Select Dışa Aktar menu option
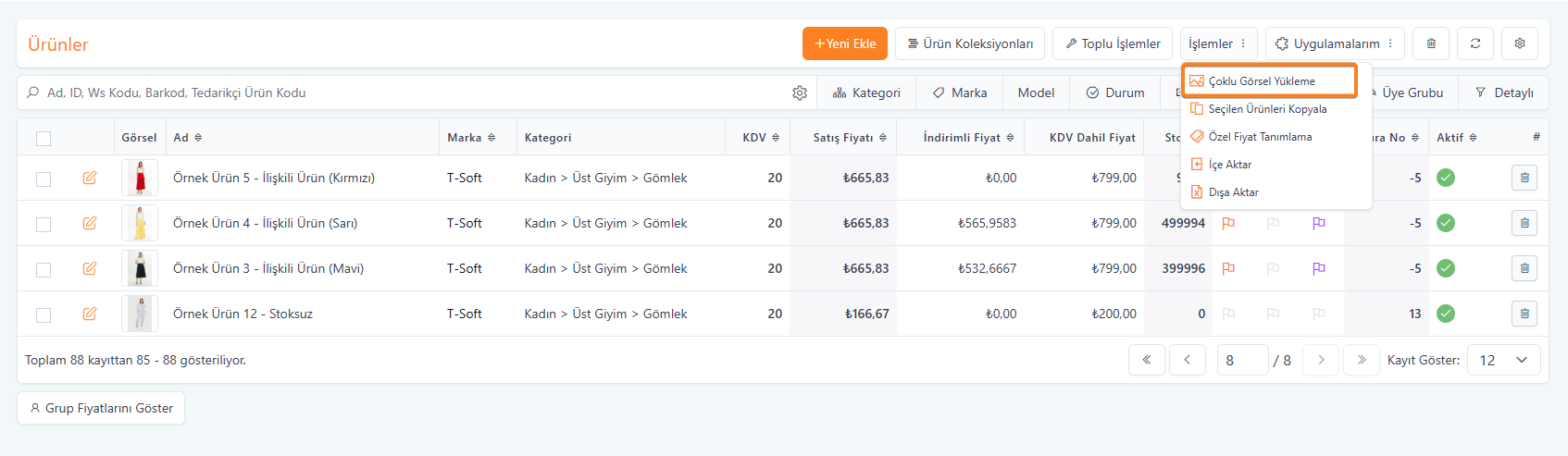 click(x=1233, y=192)
